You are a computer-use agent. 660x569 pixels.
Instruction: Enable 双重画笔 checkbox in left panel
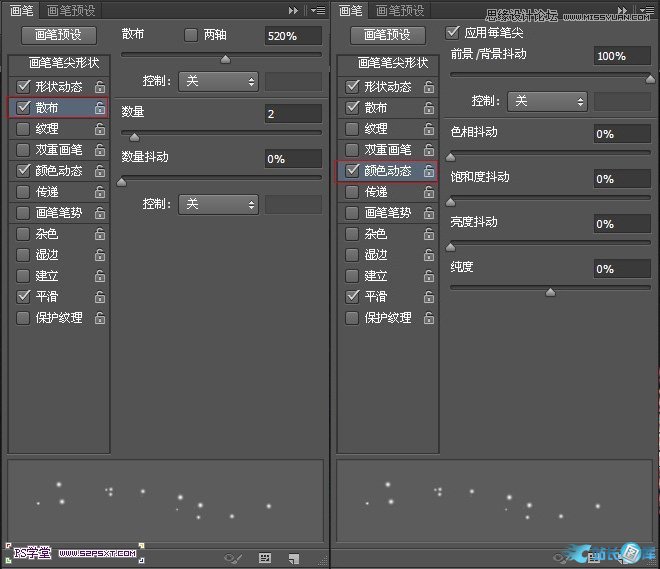(x=23, y=150)
